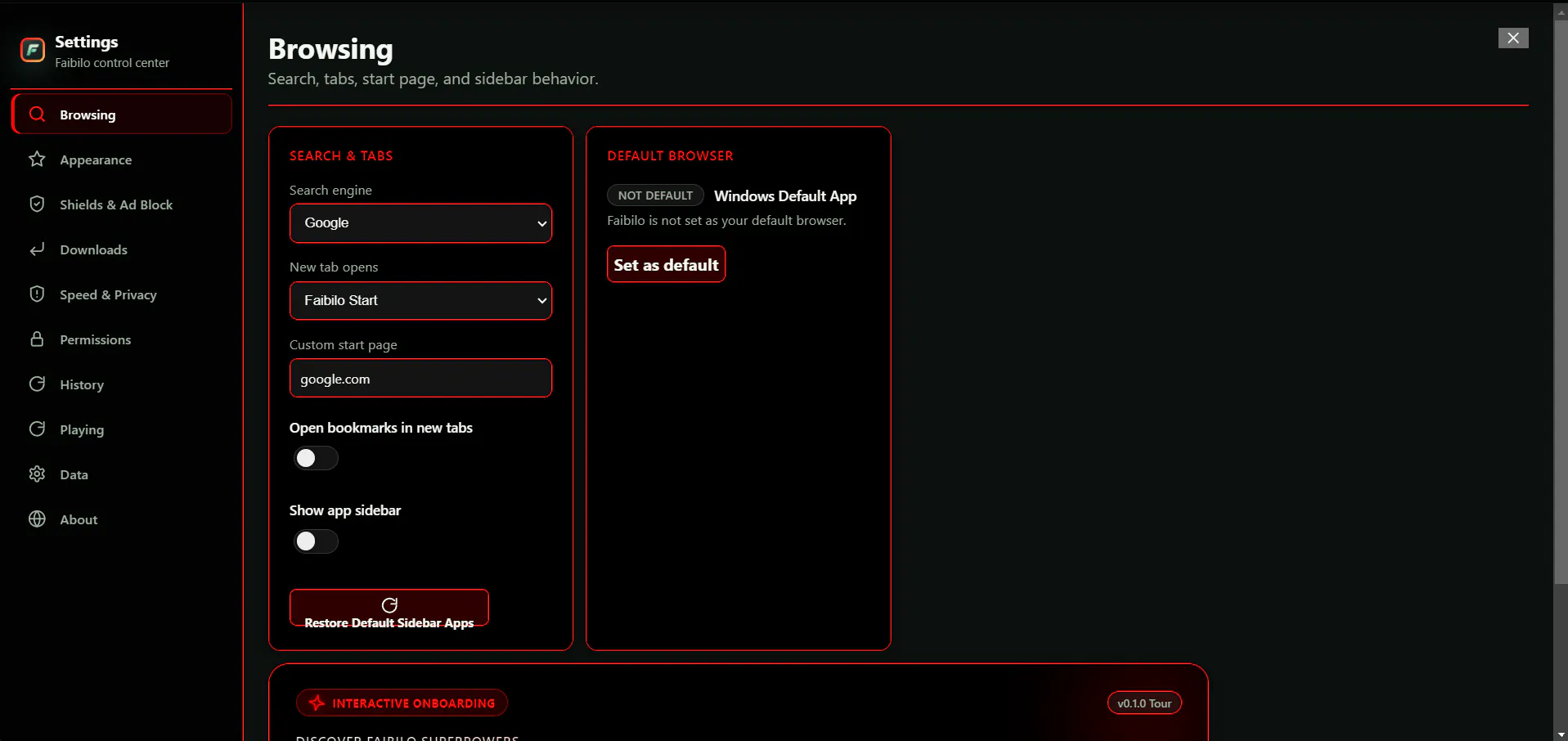Click the Faibilo logo icon in Settings header

[33, 51]
